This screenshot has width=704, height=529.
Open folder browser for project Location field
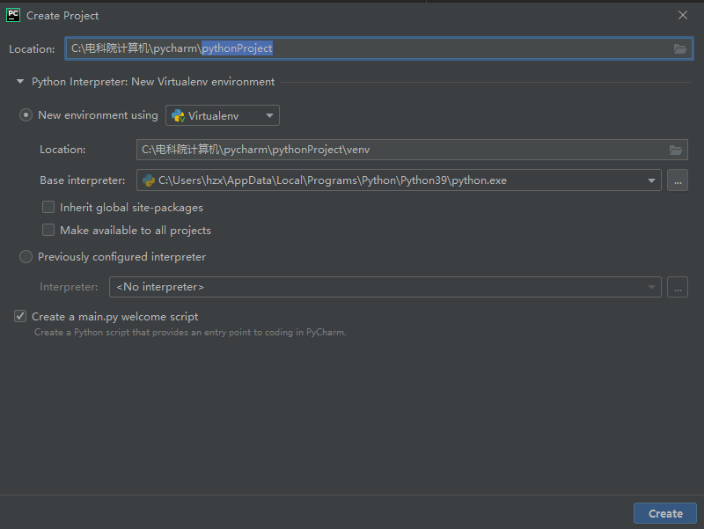680,49
